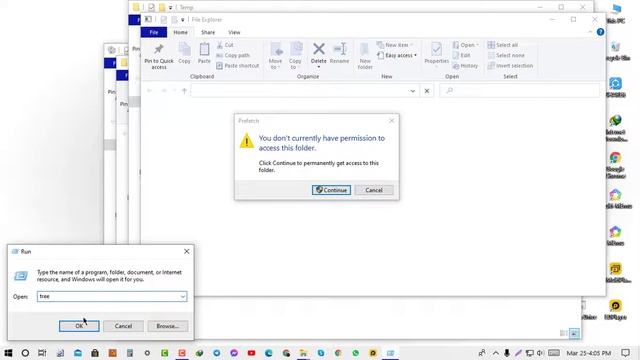Close the Prefetch permission dialog
640x360 pixels.
(x=391, y=120)
